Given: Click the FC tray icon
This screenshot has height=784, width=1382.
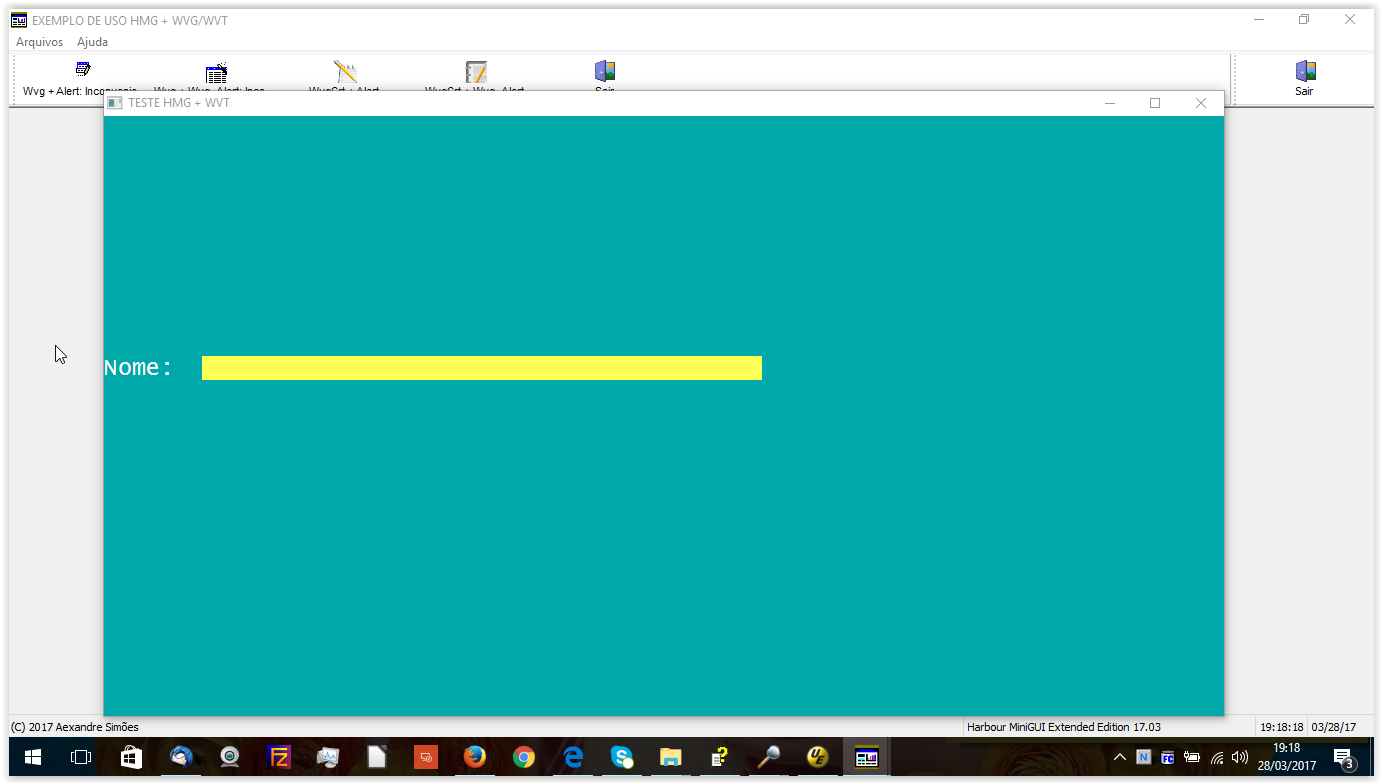Looking at the screenshot, I should pos(1168,758).
